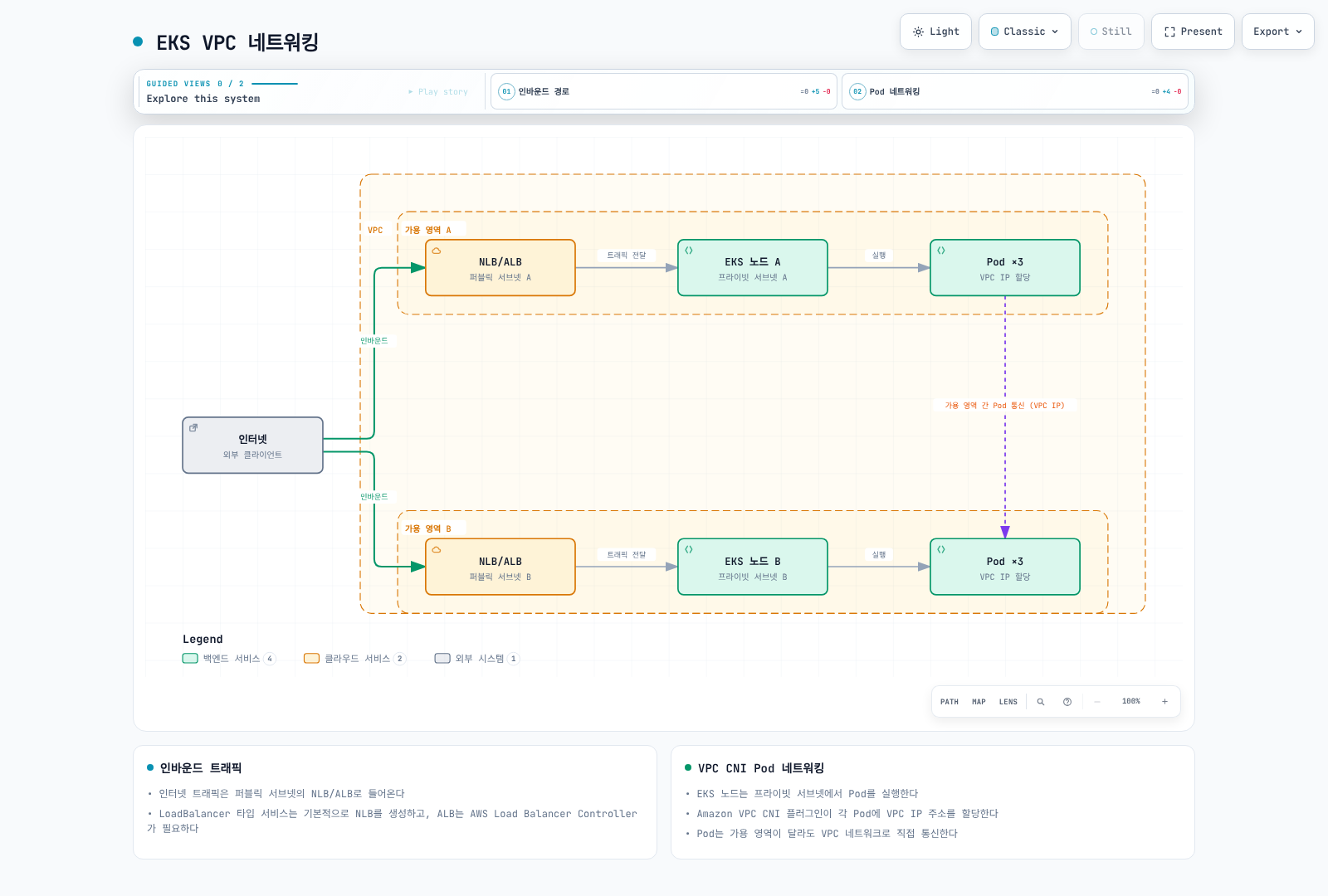1328x896 pixels.
Task: Click the '실행' edge label in 가용 영역 A
Action: click(879, 256)
